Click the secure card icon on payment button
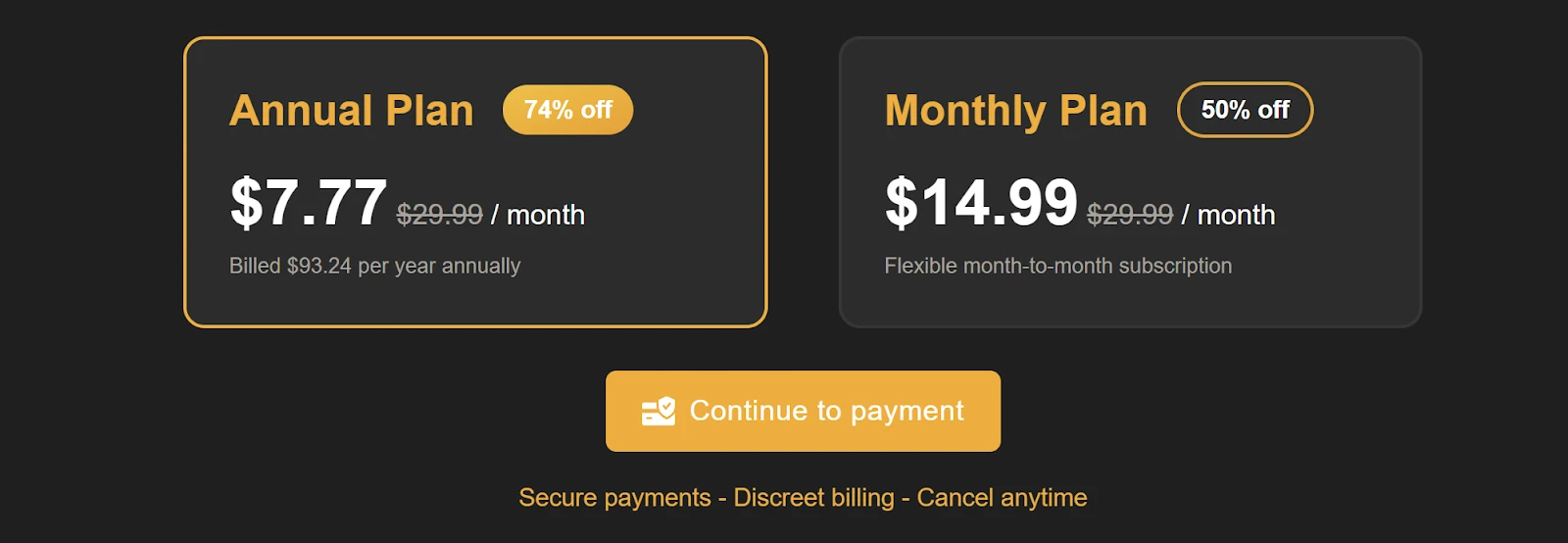The width and height of the screenshot is (1568, 543). point(659,411)
